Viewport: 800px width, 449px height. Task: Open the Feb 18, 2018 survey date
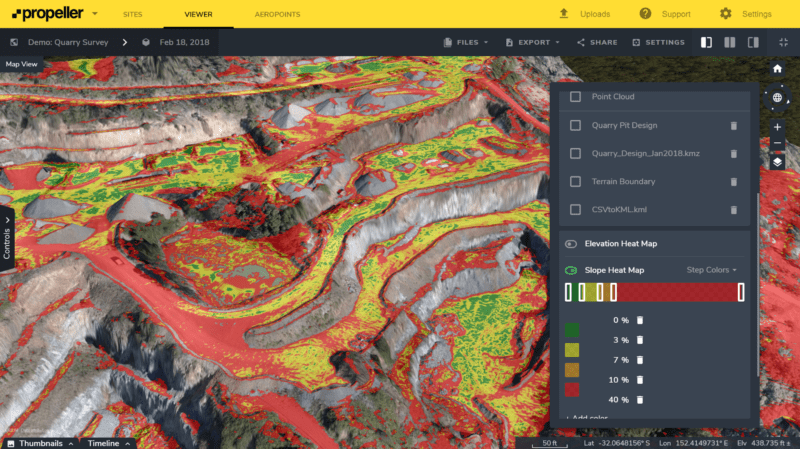(x=184, y=42)
